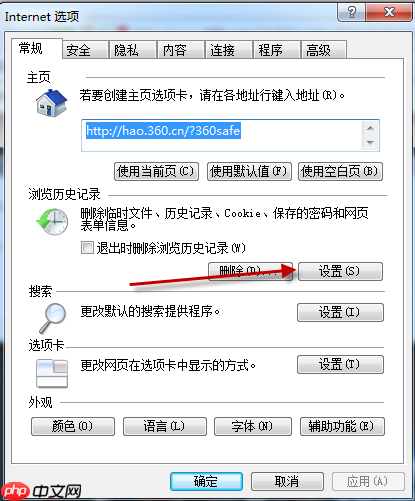
Task: Open the 连接 tab
Action: point(228,50)
